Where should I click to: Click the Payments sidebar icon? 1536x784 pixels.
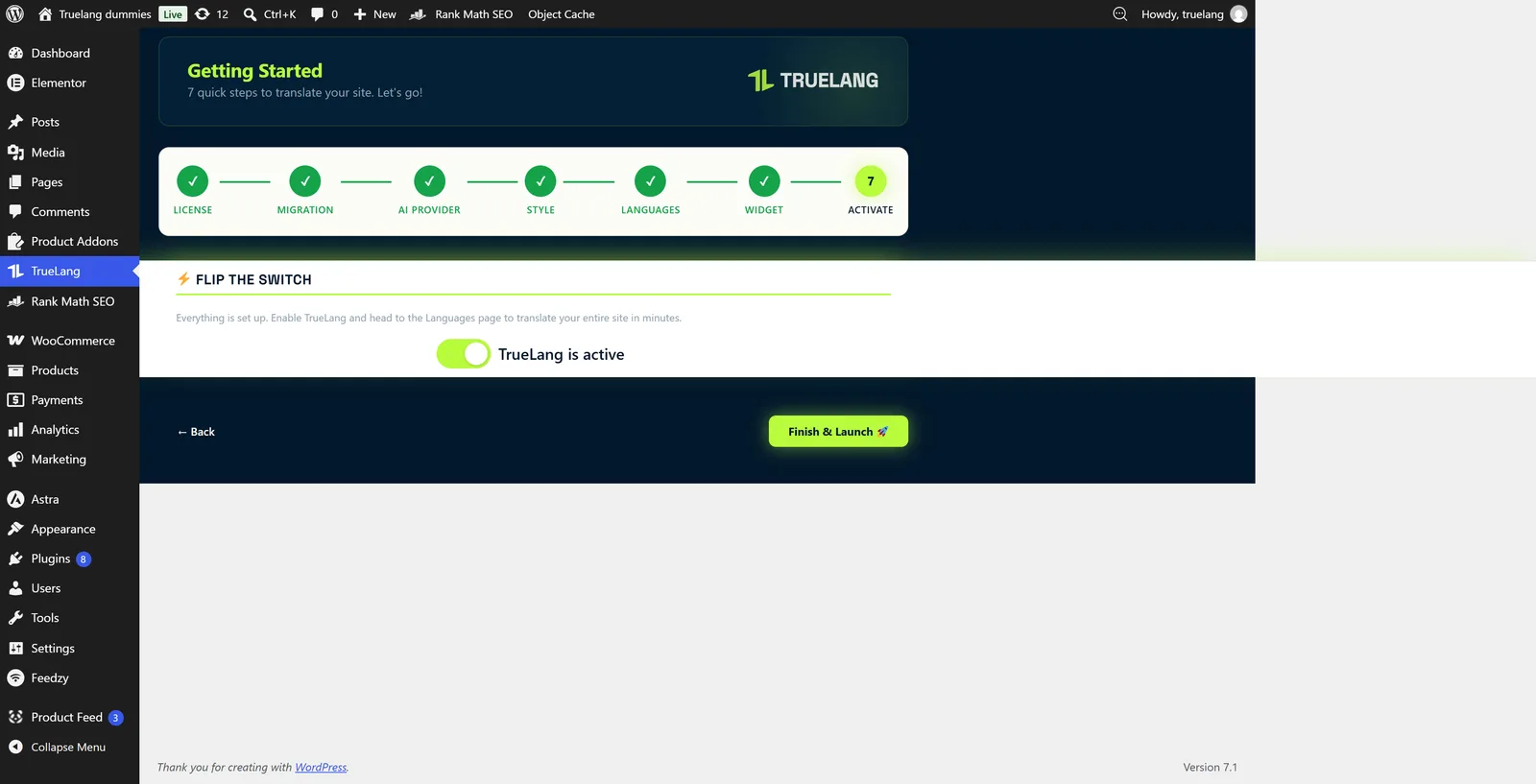coord(15,400)
